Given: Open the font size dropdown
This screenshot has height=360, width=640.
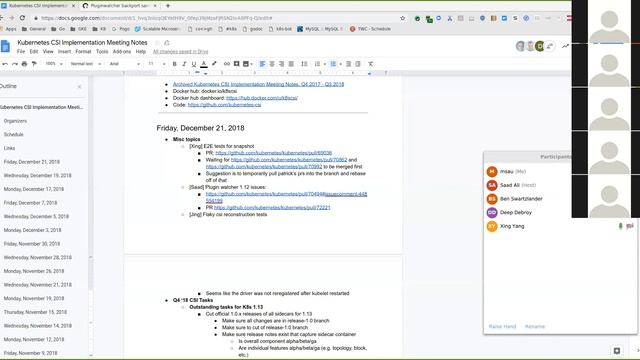Looking at the screenshot, I should point(157,64).
